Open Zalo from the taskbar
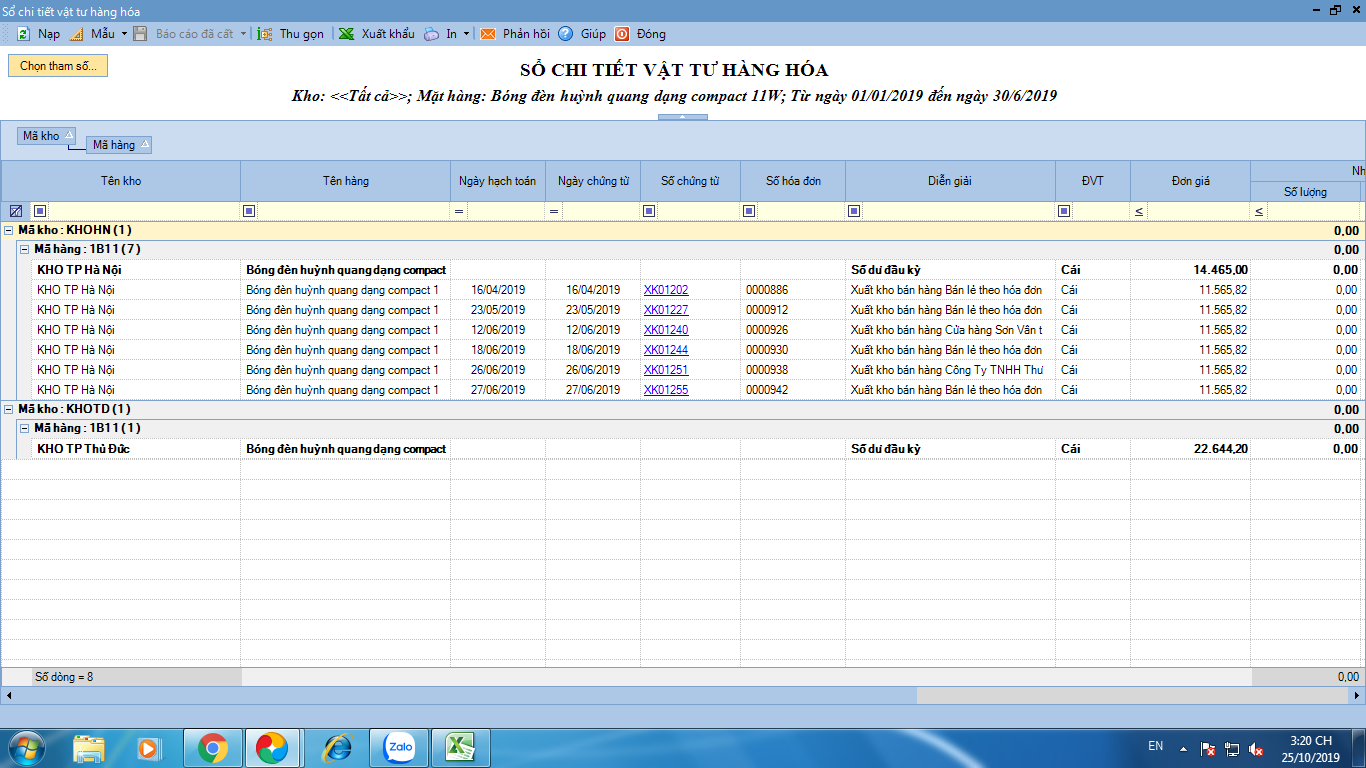Viewport: 1366px width, 768px height. click(400, 747)
